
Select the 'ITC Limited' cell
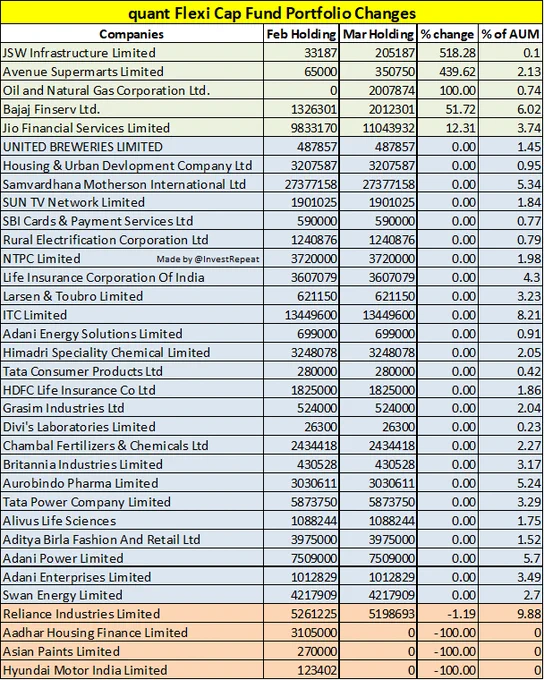click(132, 314)
